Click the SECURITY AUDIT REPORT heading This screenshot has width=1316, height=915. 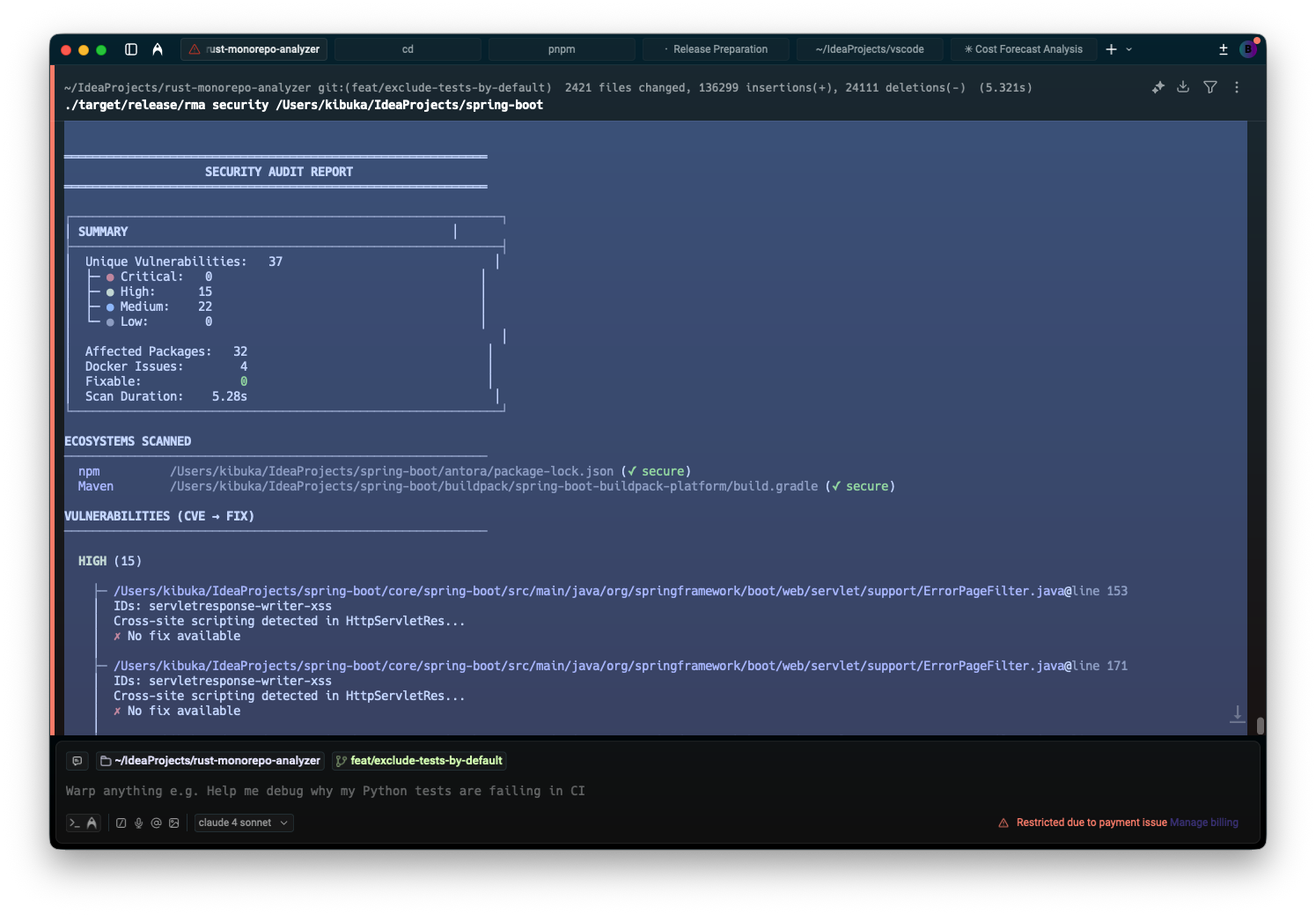[279, 172]
